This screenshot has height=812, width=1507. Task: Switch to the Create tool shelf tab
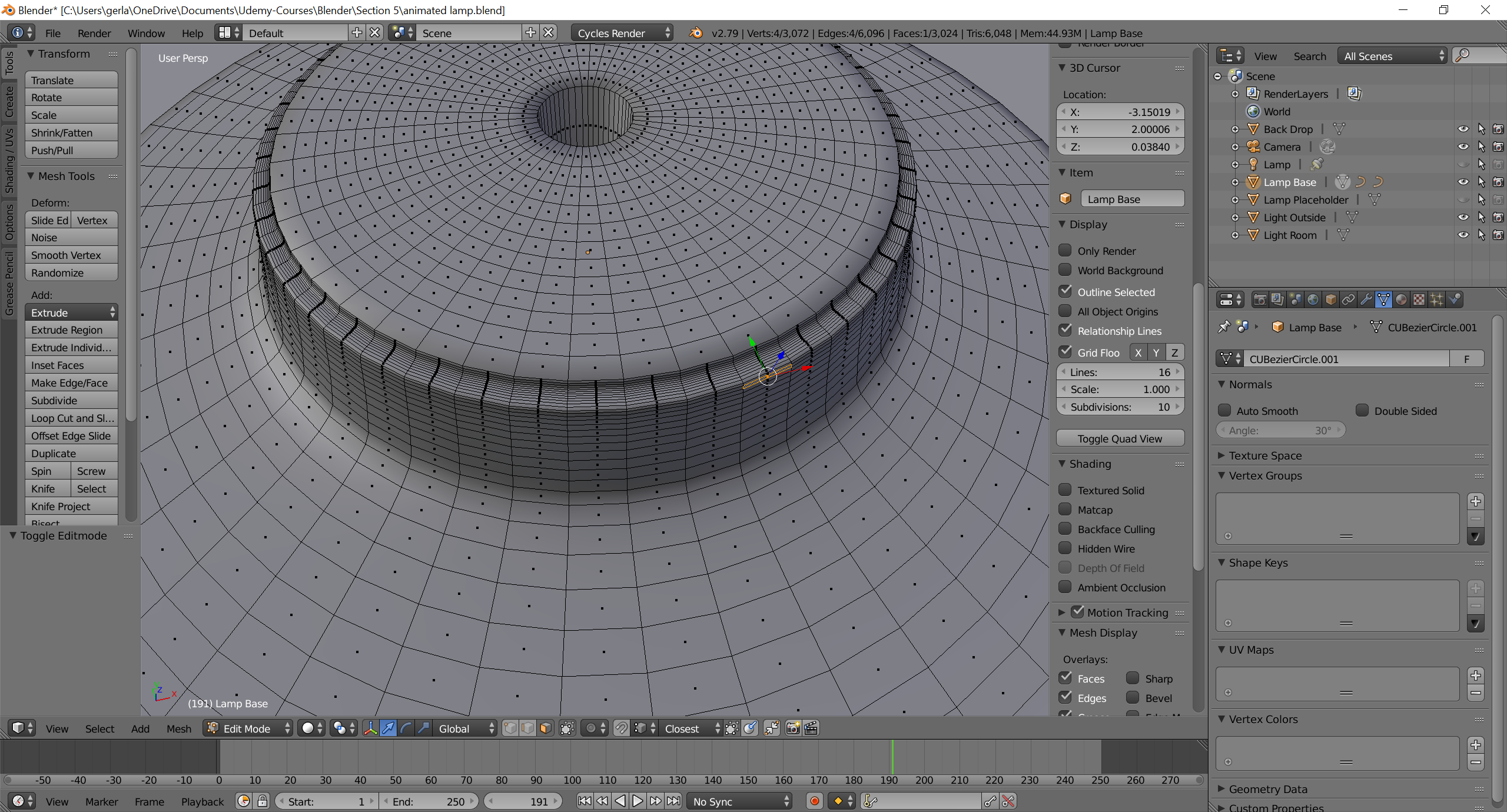click(x=9, y=102)
